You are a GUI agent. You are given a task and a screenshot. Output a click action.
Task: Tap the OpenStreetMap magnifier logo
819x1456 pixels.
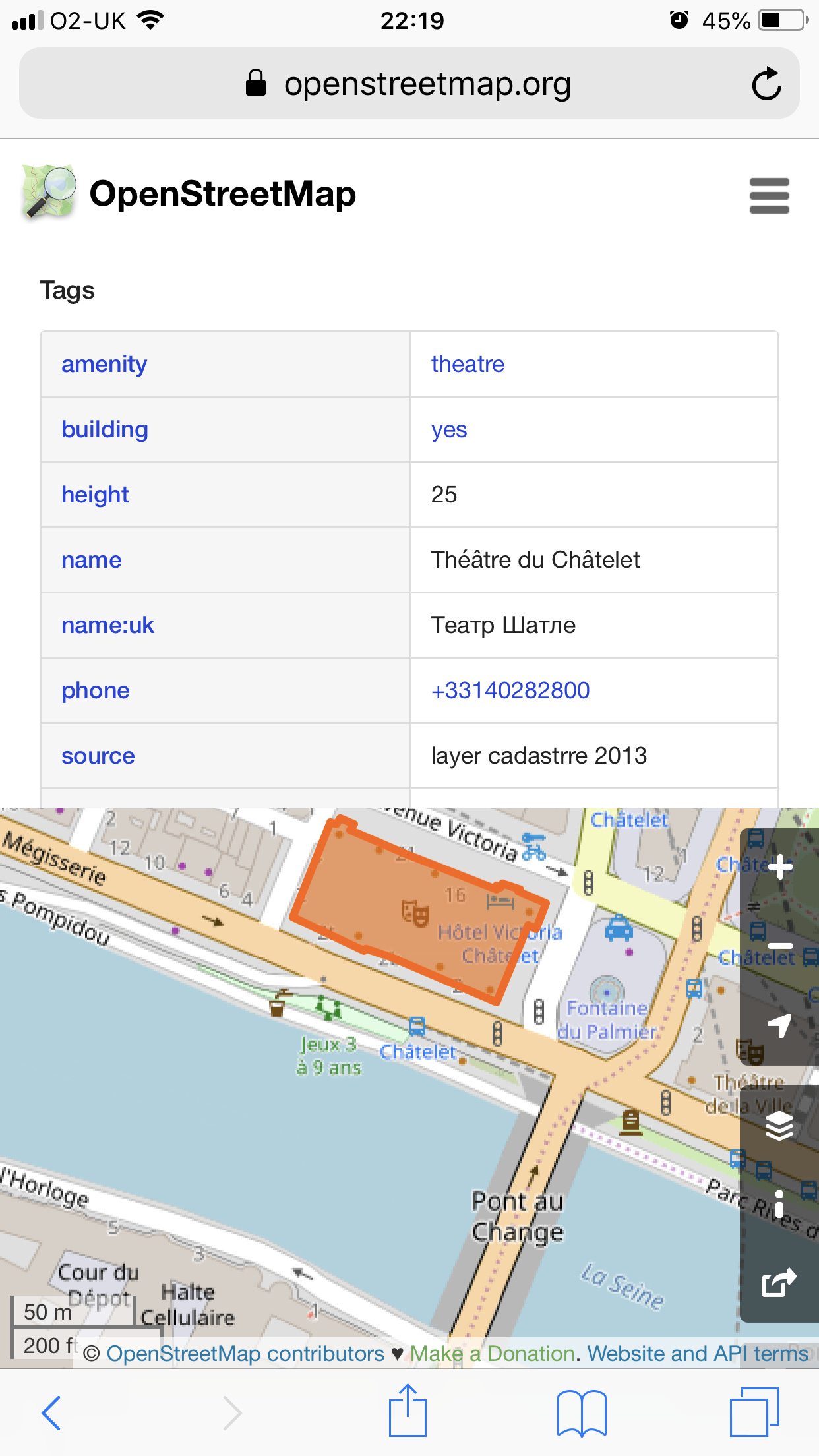point(49,192)
